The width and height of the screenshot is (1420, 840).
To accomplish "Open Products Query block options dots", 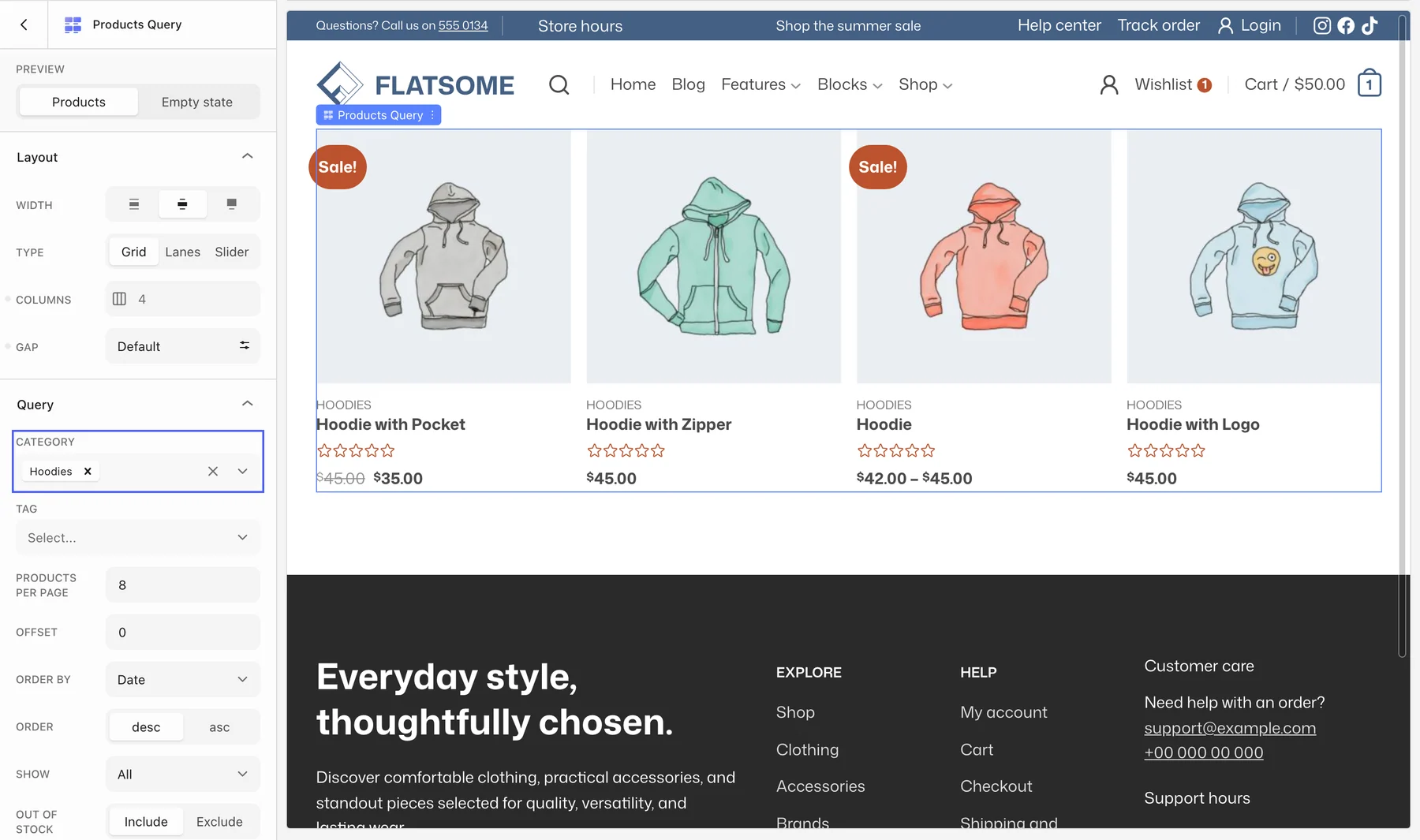I will (x=432, y=115).
